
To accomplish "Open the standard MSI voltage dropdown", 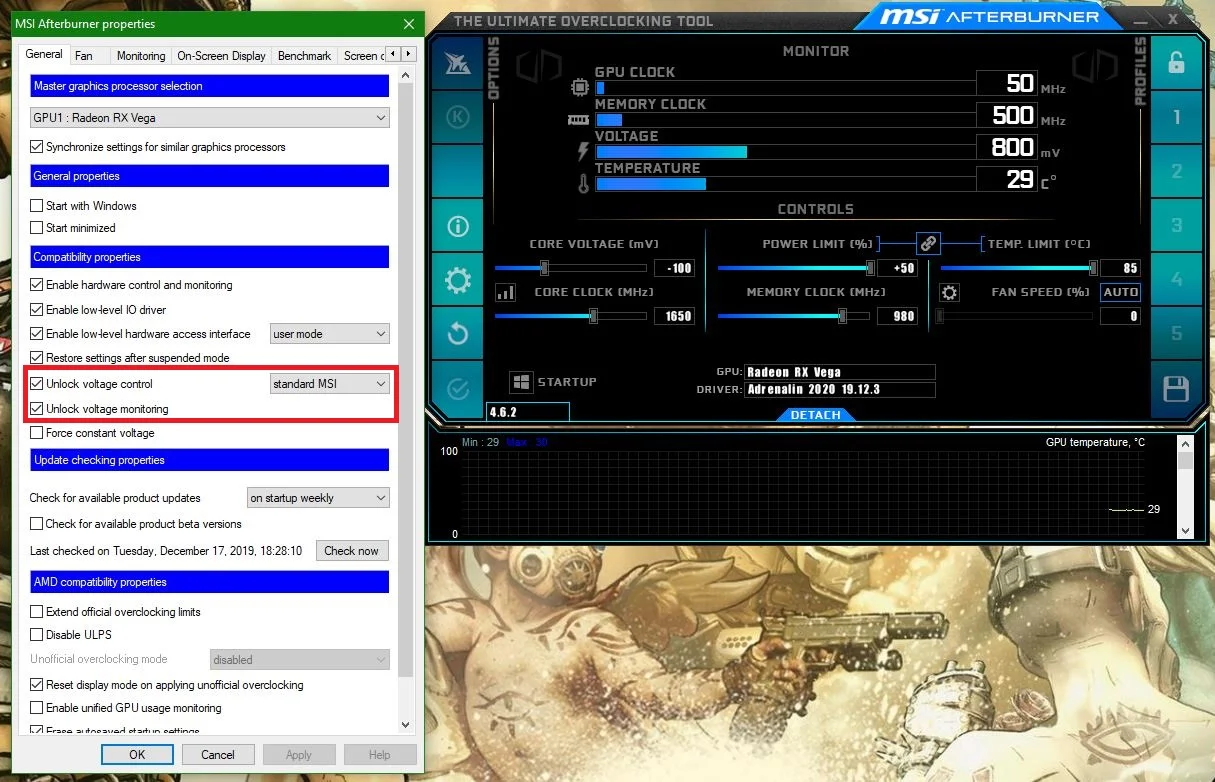I will pyautogui.click(x=330, y=384).
